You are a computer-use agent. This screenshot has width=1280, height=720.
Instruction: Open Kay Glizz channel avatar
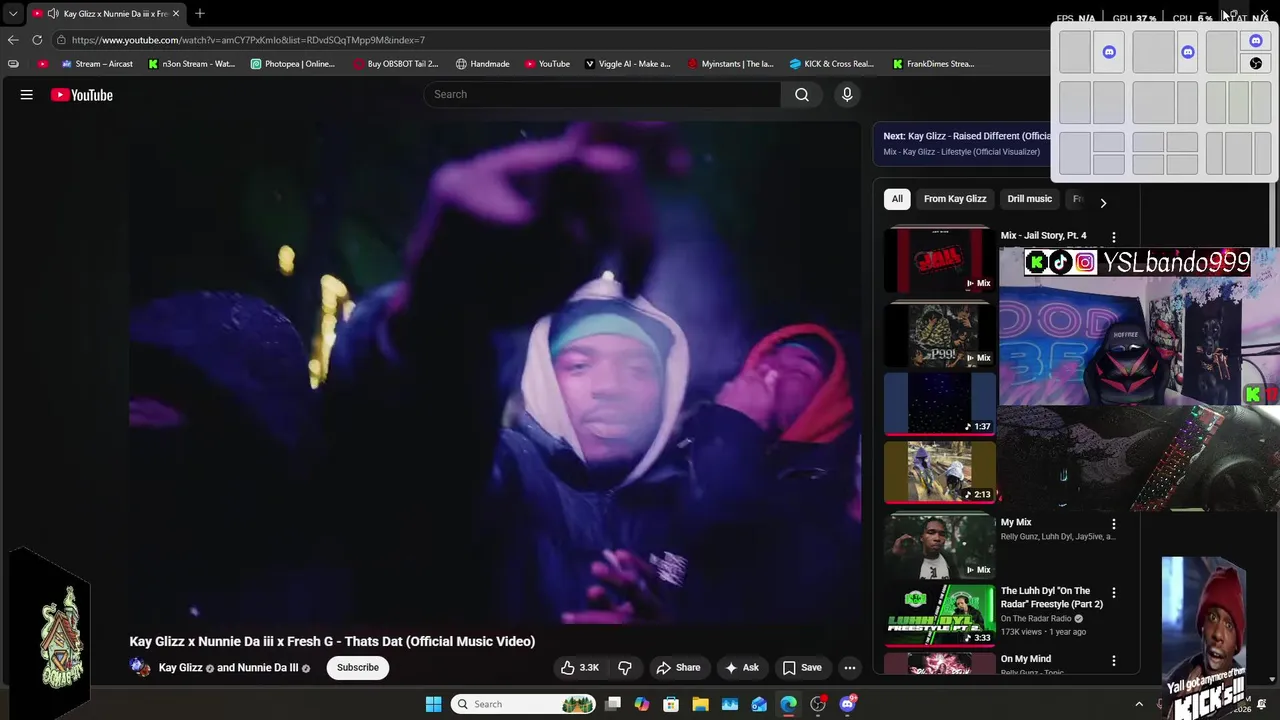pos(140,667)
